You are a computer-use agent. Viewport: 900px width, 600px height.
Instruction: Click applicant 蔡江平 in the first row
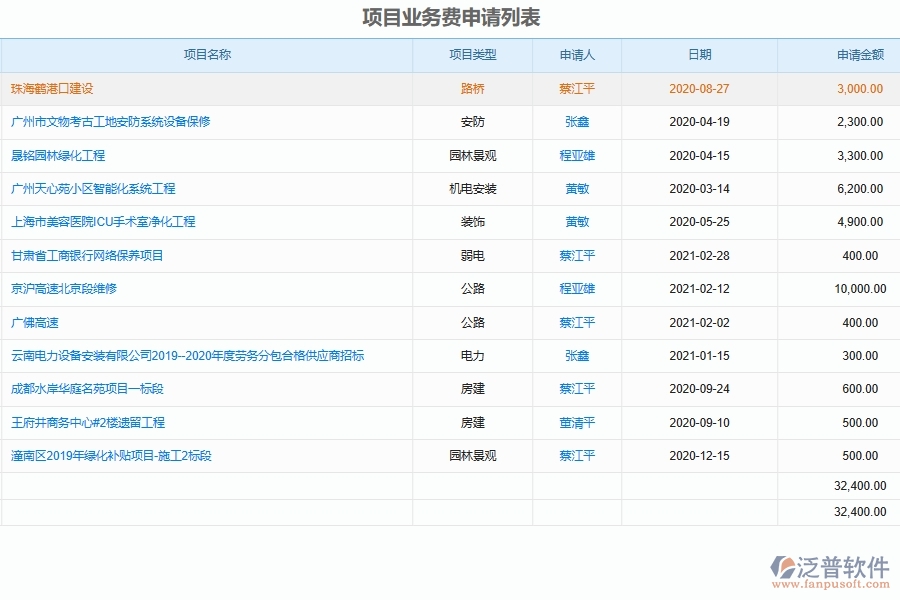tap(575, 89)
